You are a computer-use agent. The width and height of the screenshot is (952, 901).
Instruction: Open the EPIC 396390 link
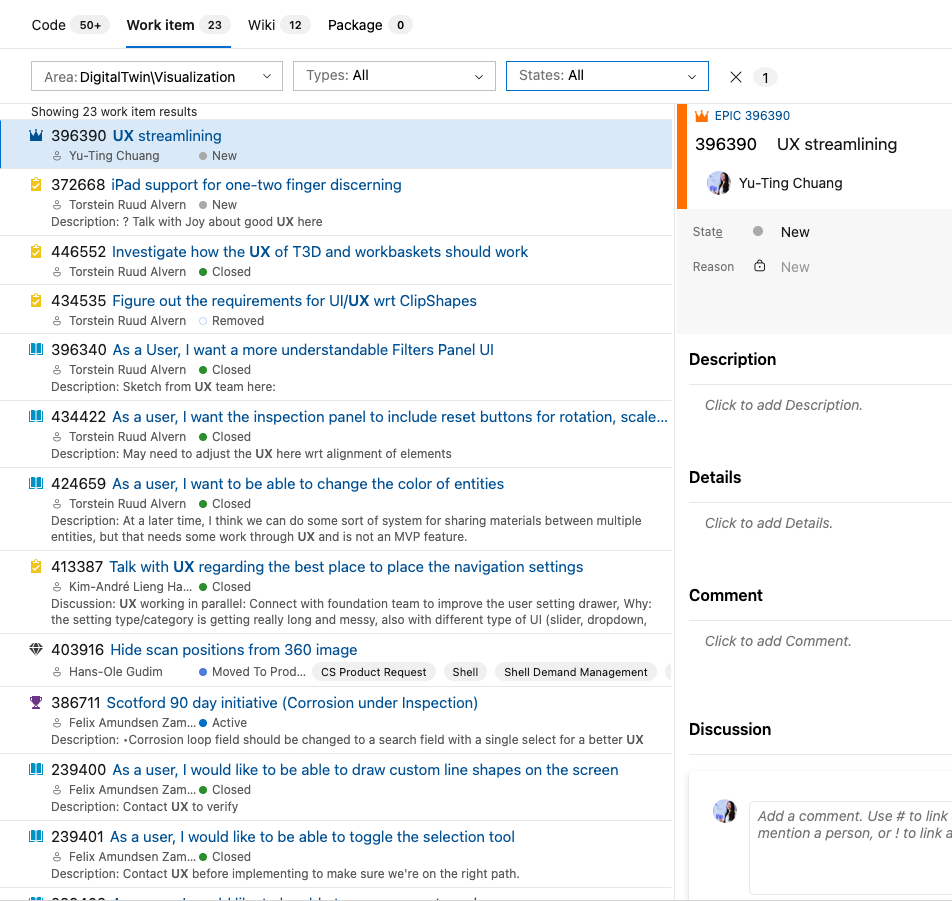pos(752,116)
